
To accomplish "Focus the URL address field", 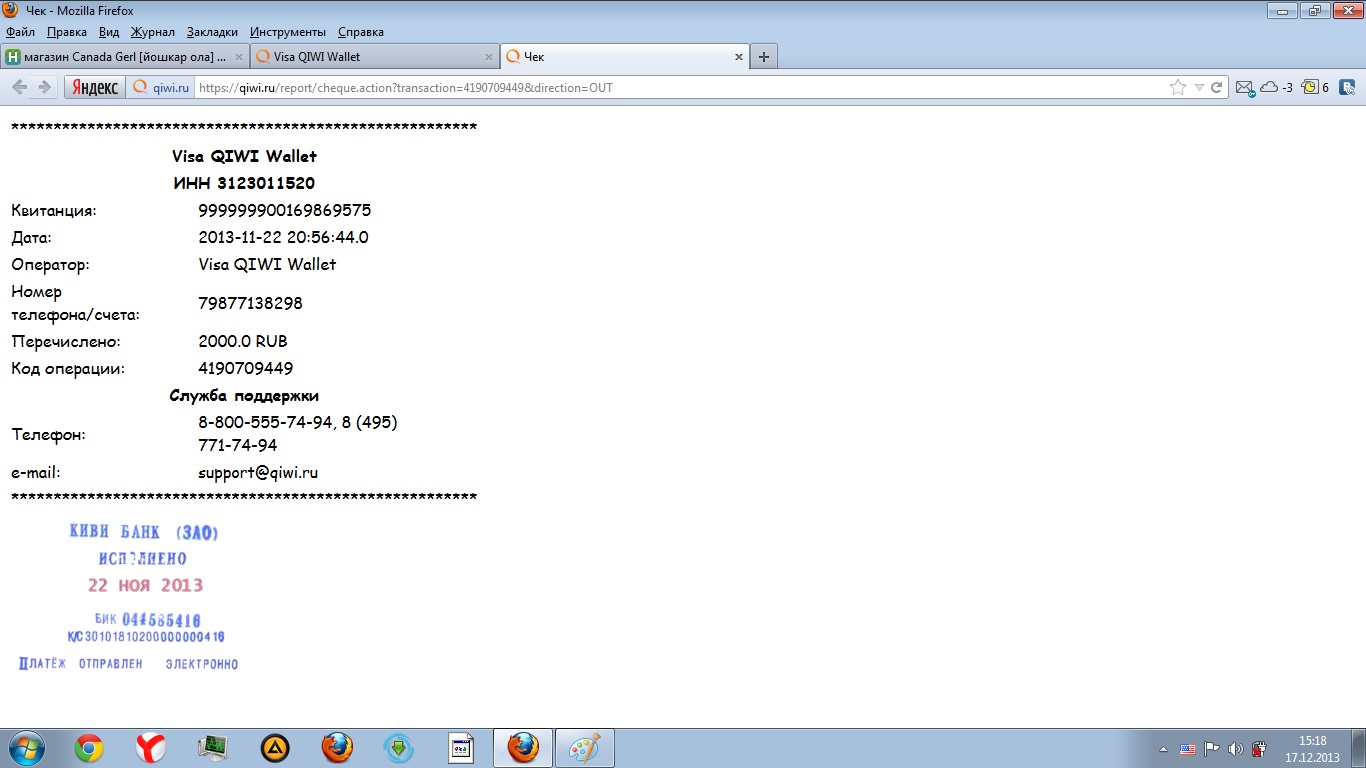I will pyautogui.click(x=680, y=88).
